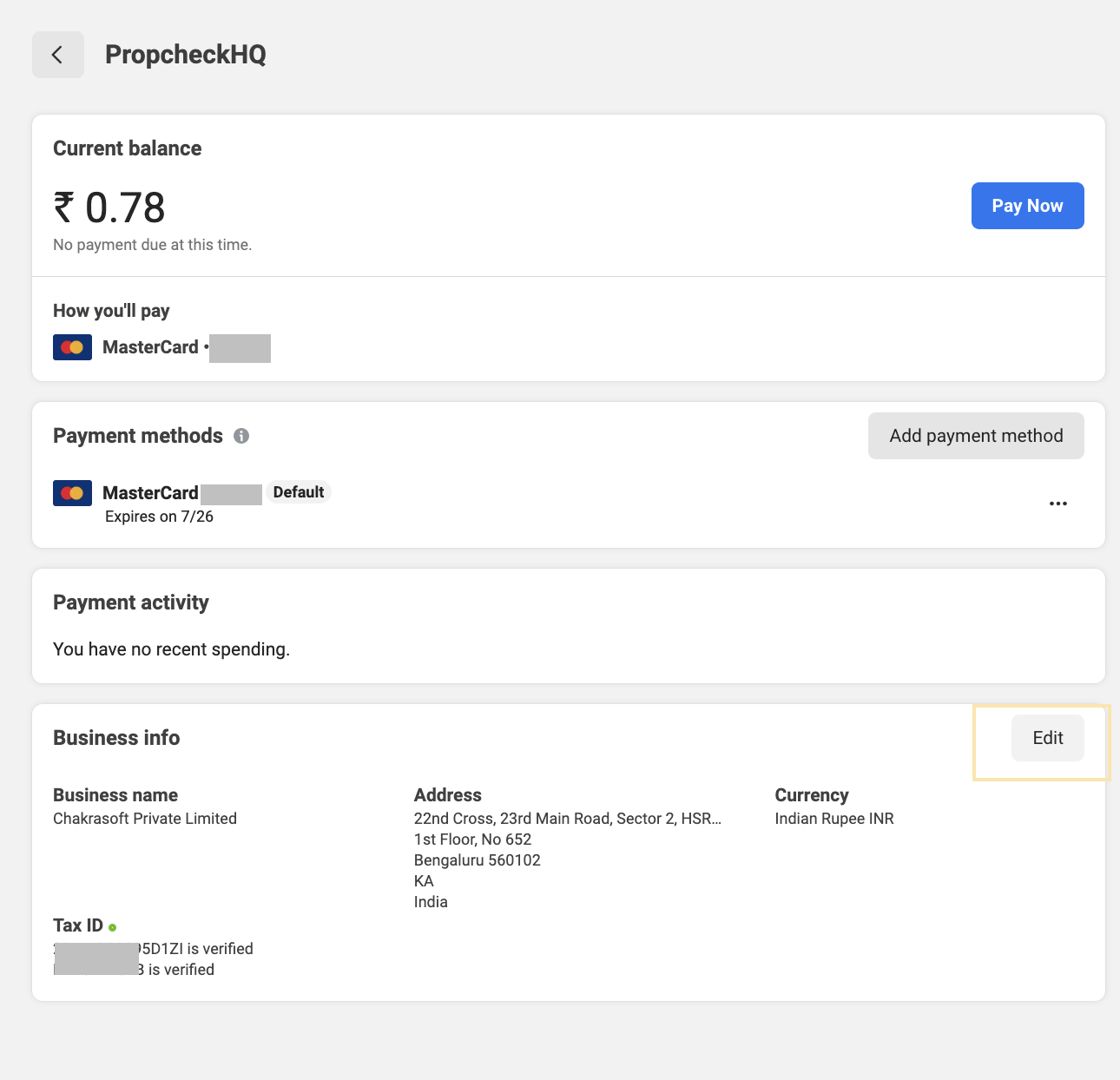Click the Address label
The image size is (1120, 1080).
448,795
